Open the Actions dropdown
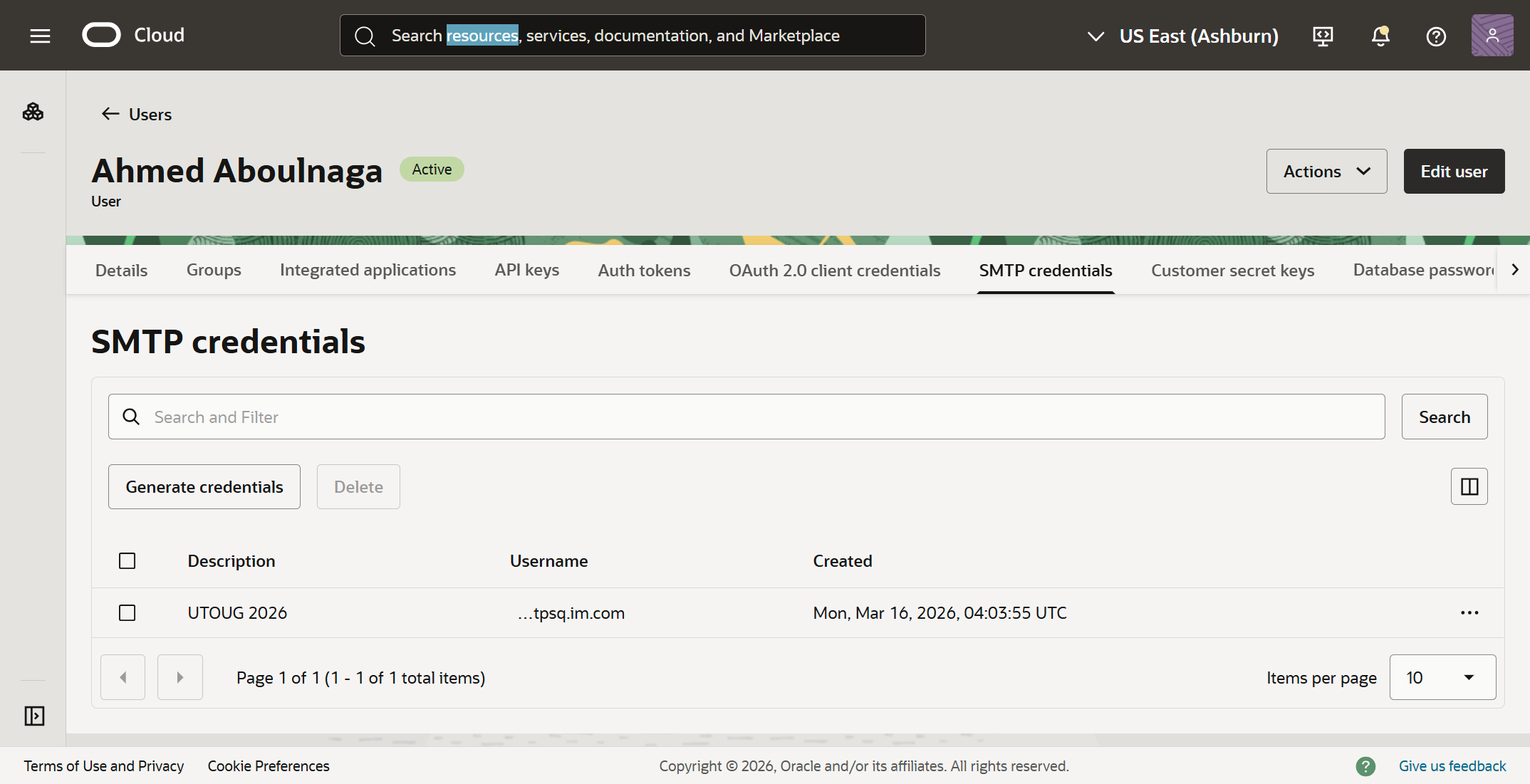1530x784 pixels. (1326, 172)
